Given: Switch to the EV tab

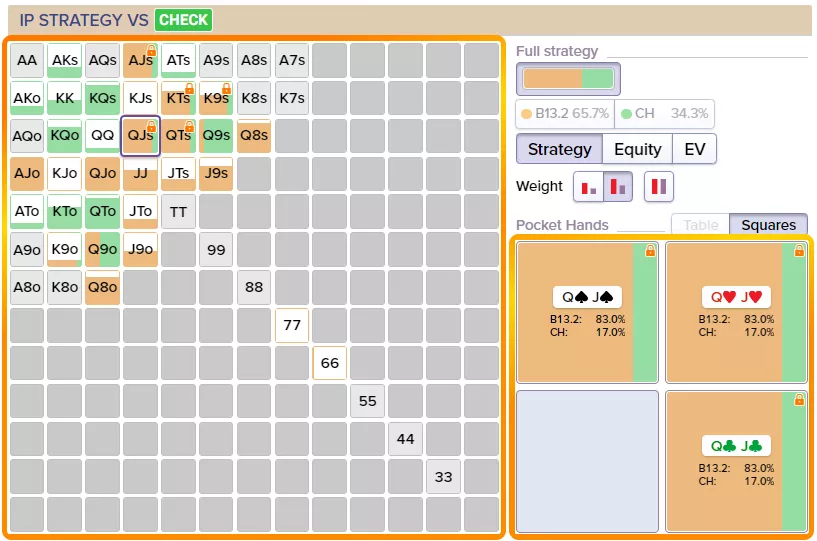Looking at the screenshot, I should tap(694, 149).
